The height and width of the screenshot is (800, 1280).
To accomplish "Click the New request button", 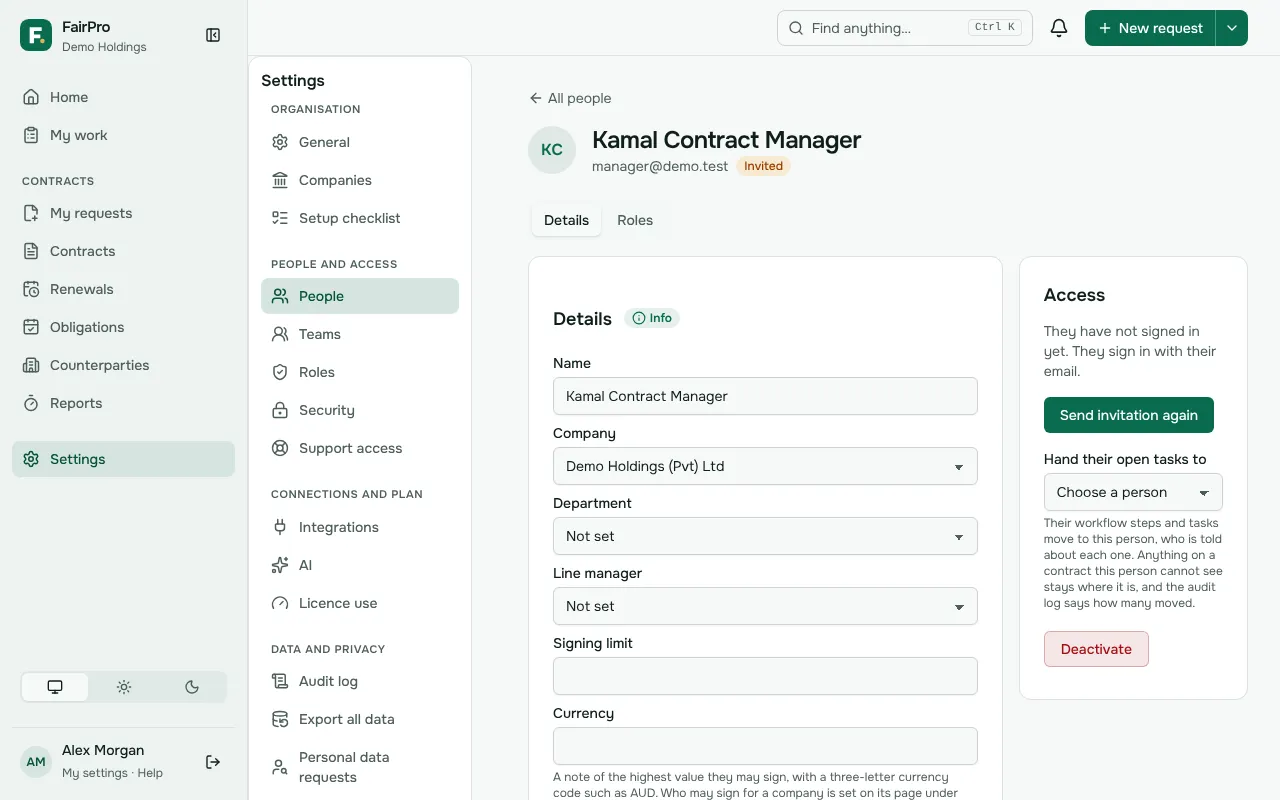I will pyautogui.click(x=1150, y=28).
